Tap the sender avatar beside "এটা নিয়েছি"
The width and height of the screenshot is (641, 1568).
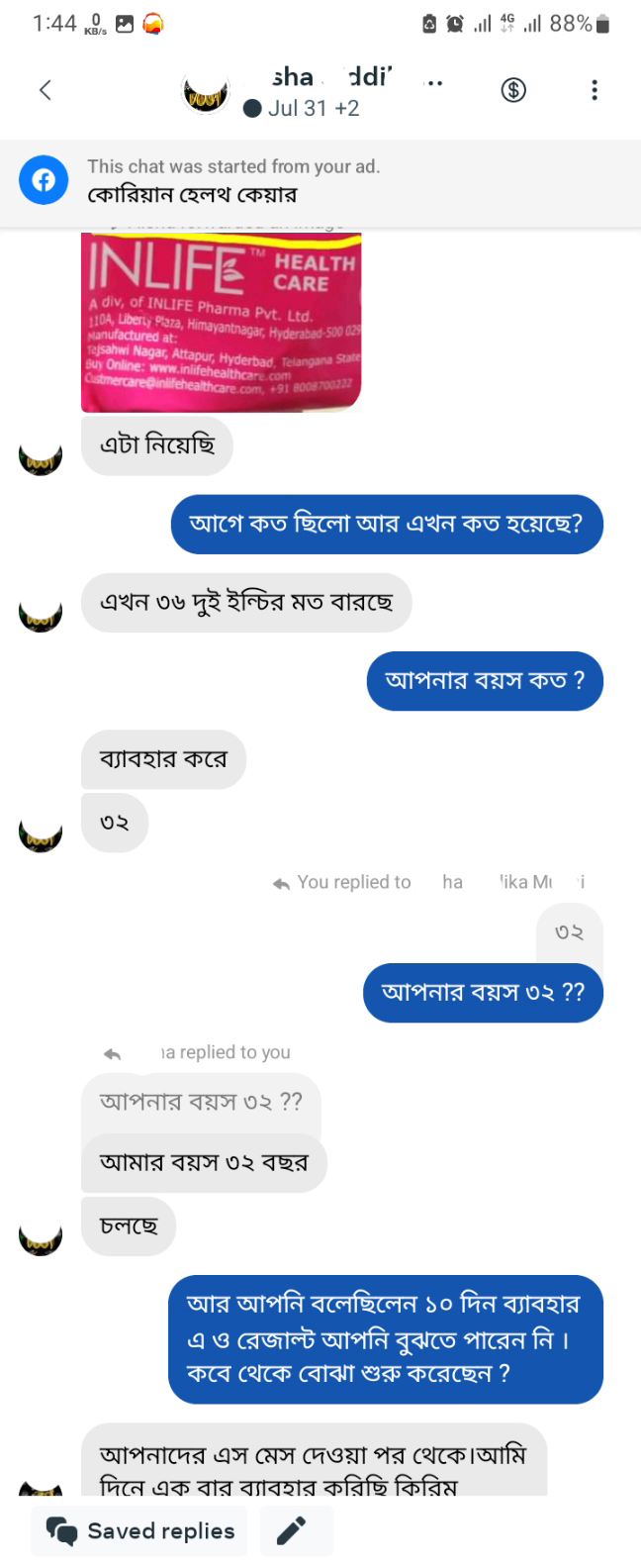41,455
